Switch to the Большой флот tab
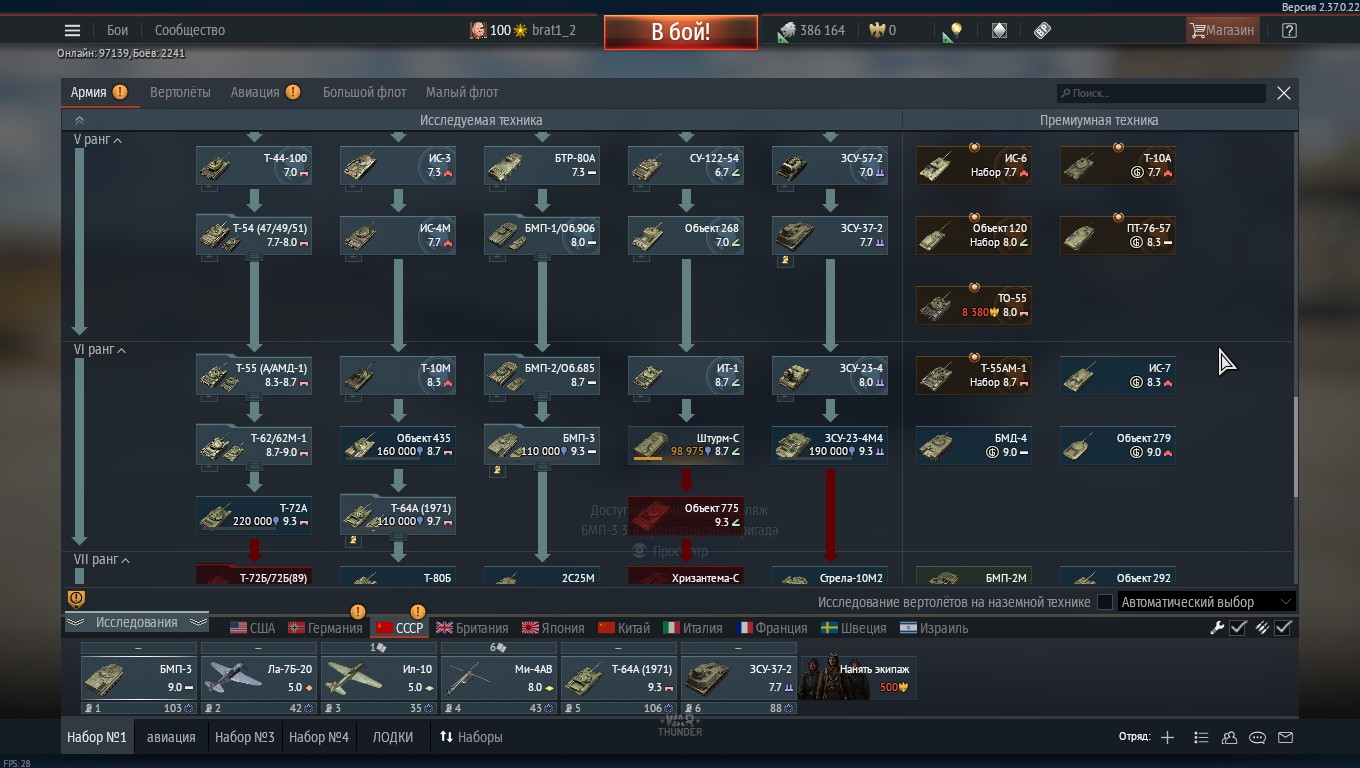Screen dimensions: 1360x768 tap(364, 92)
